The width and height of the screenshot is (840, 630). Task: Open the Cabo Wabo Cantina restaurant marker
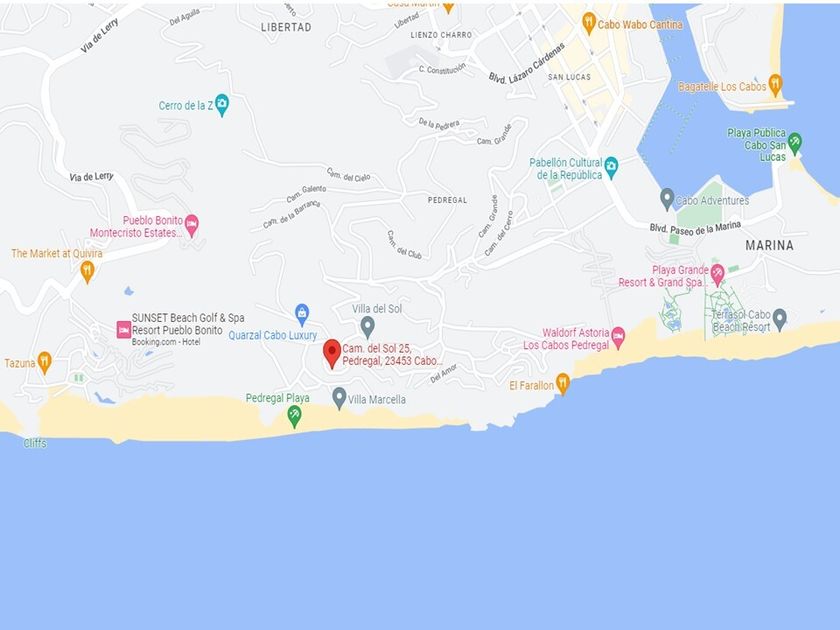point(589,24)
